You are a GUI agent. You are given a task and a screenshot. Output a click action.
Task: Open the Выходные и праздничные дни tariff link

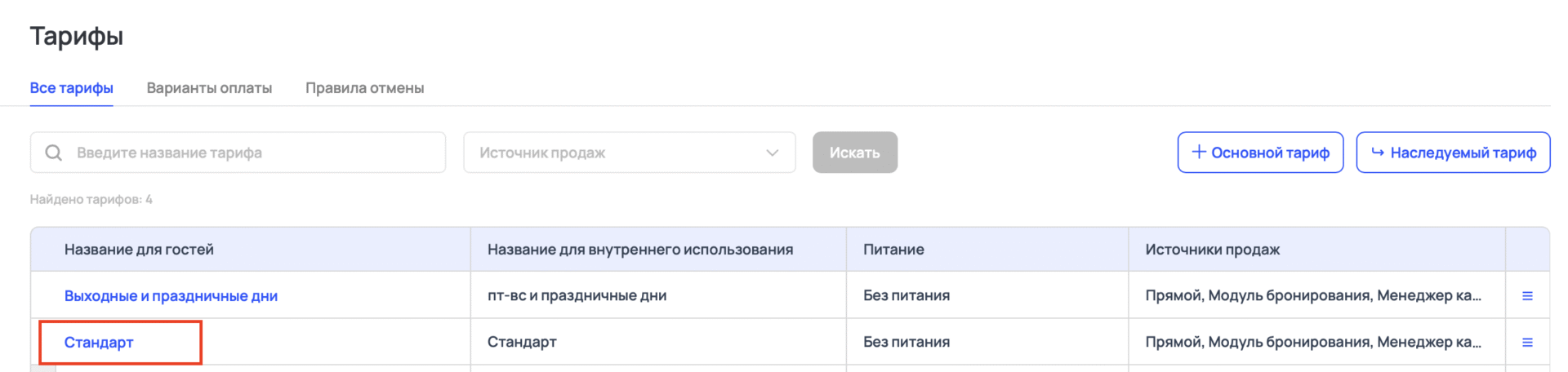pos(171,296)
